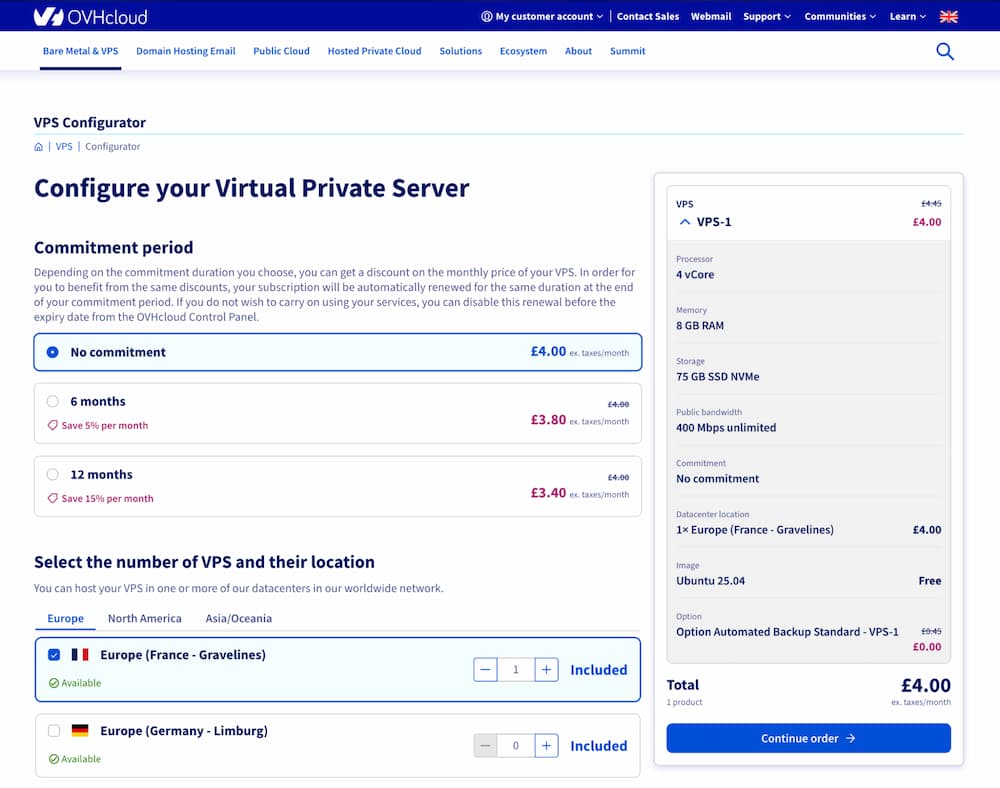
Task: Select the 6 months commitment option
Action: pos(53,401)
